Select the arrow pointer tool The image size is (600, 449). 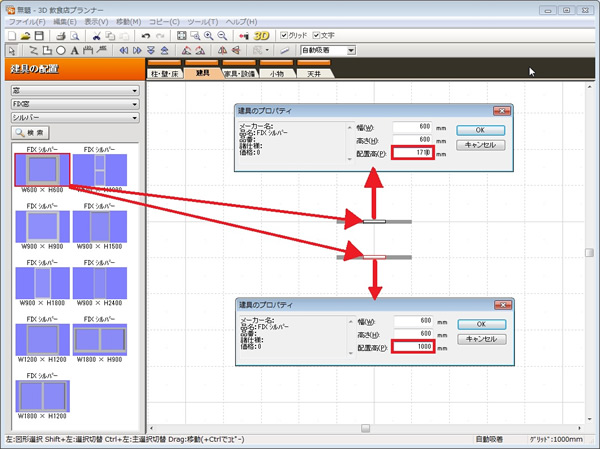pos(10,50)
